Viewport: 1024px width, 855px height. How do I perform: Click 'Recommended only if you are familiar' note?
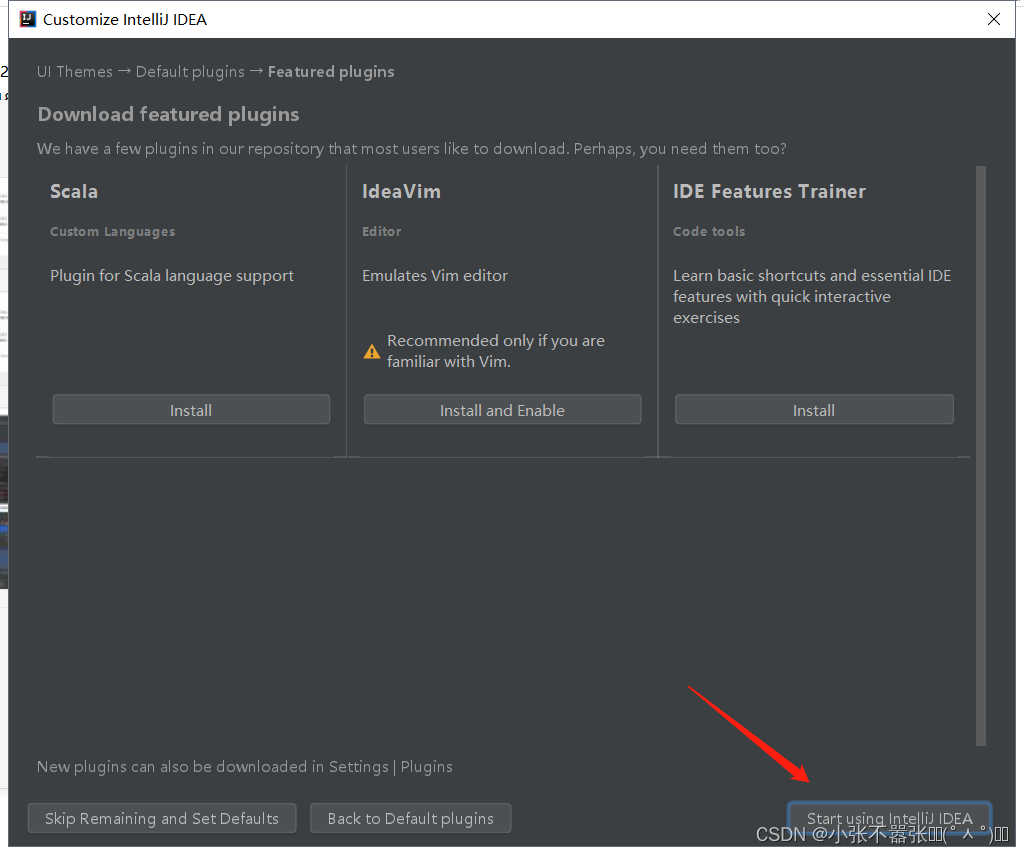496,351
